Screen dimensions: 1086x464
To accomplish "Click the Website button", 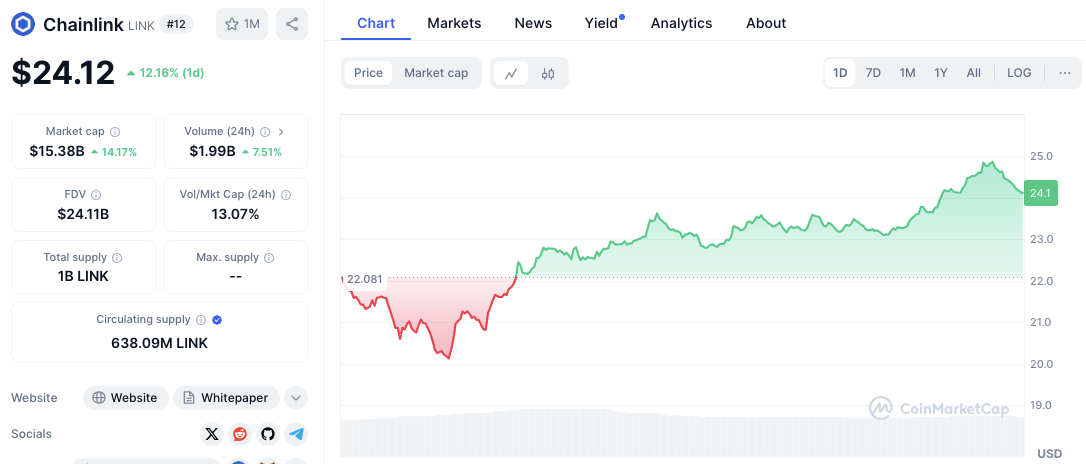I will coord(124,398).
